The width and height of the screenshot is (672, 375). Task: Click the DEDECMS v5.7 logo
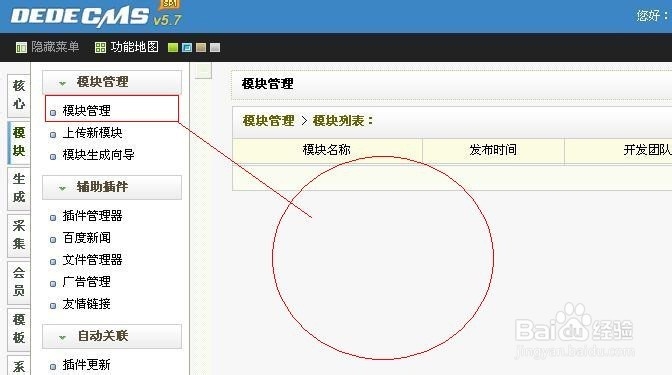[x=96, y=15]
